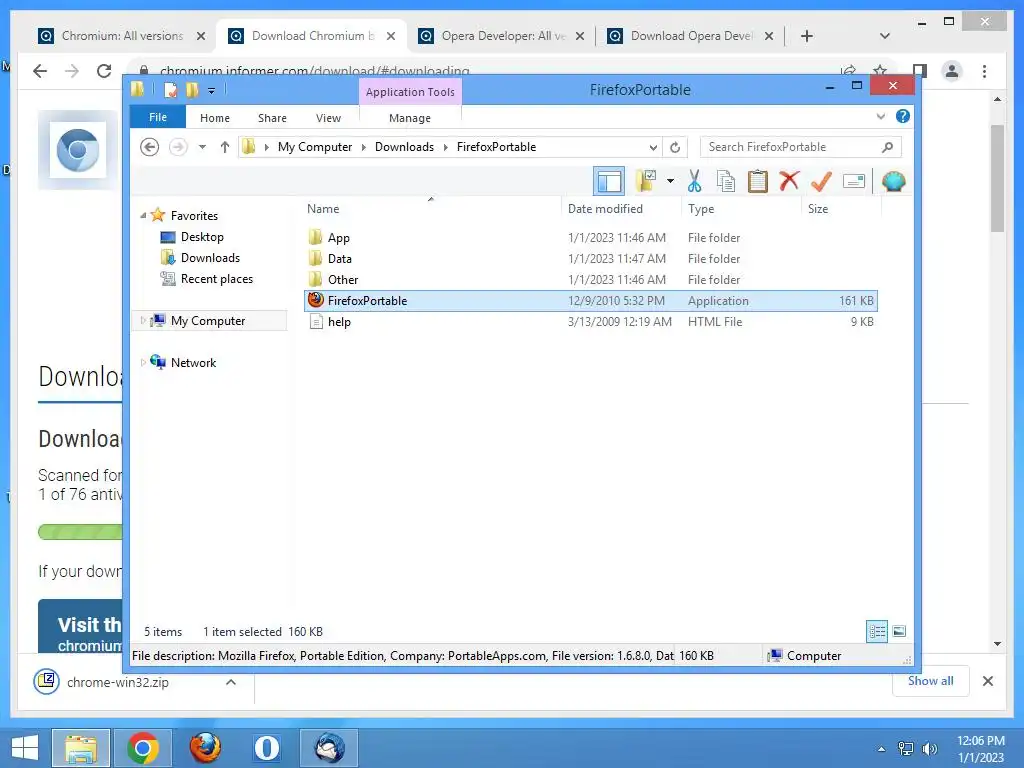Click Downloads in address breadcrumb

click(x=404, y=147)
